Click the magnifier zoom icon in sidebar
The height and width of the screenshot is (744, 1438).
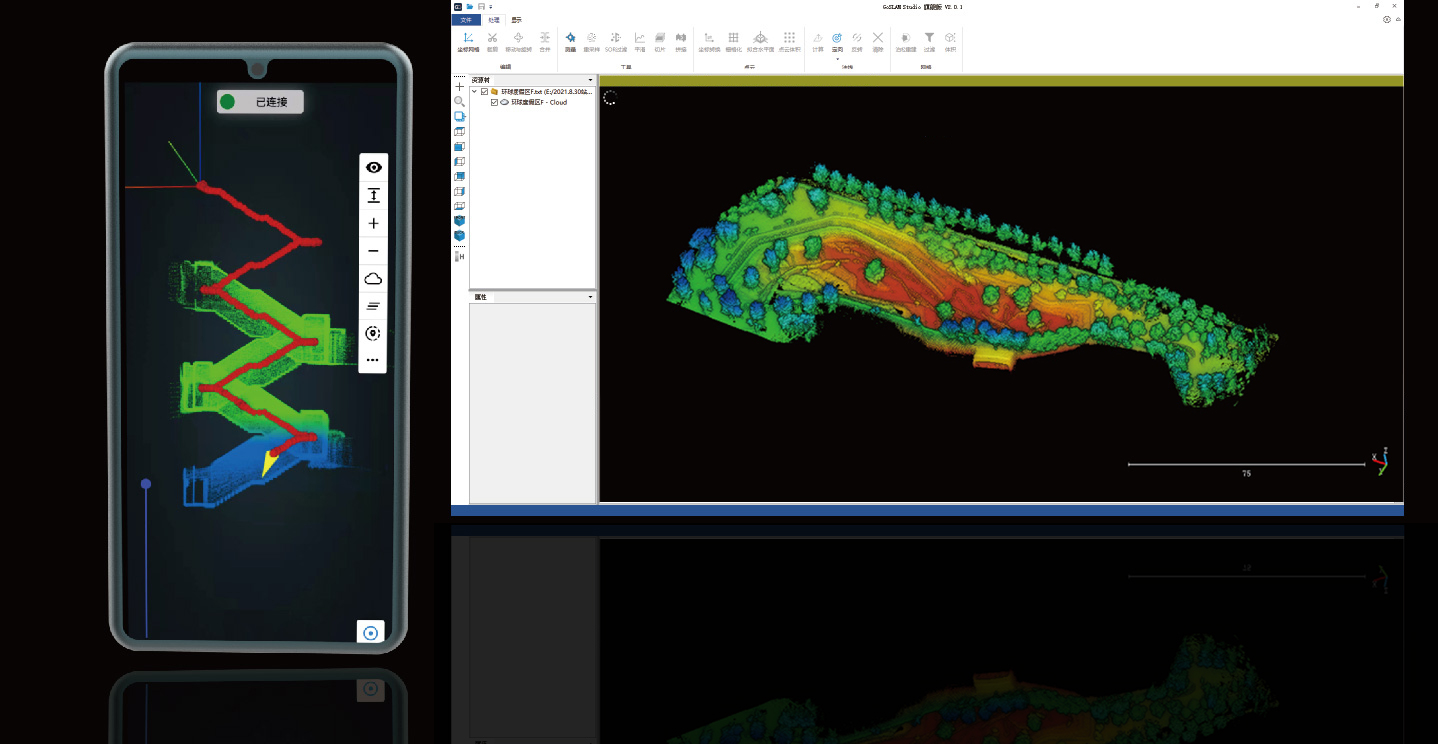460,102
